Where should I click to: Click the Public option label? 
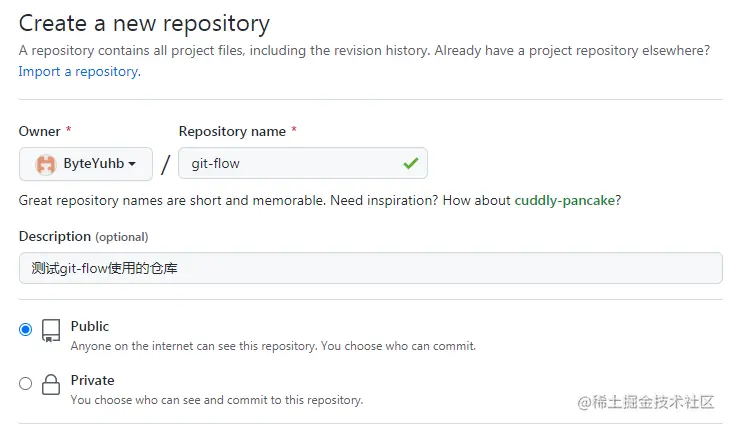coord(90,326)
